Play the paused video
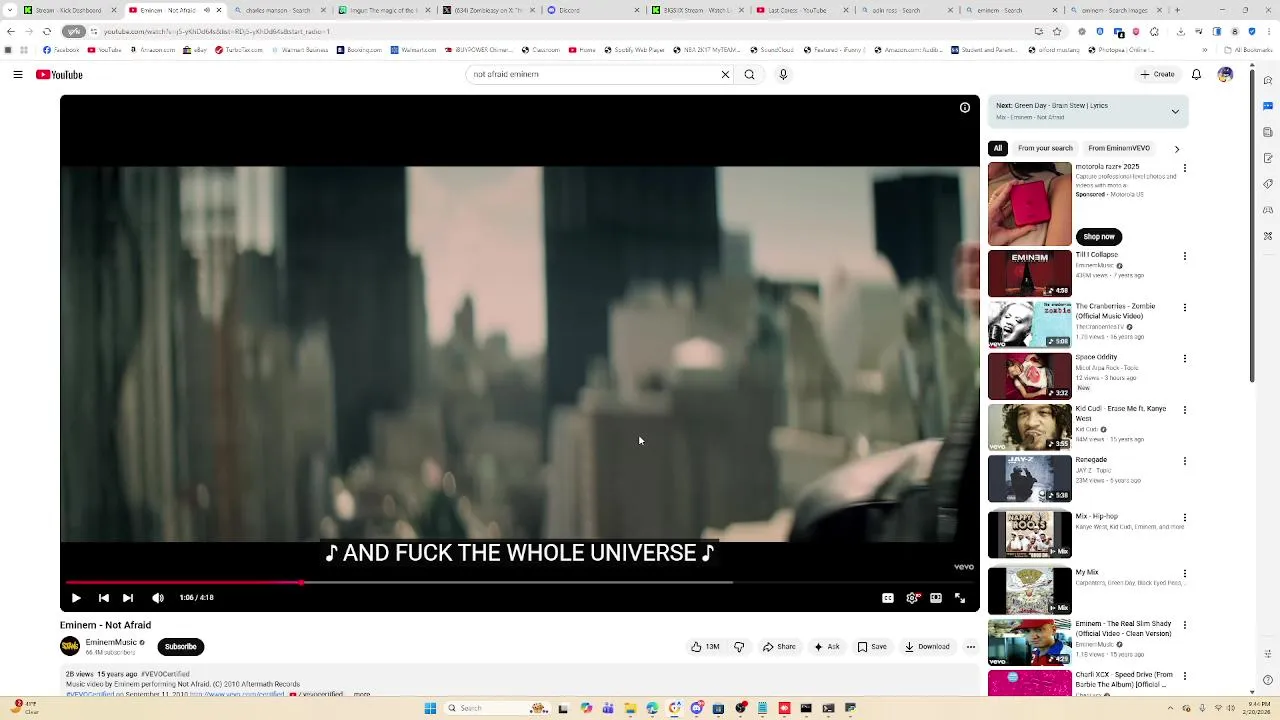This screenshot has height=720, width=1280. pos(76,598)
